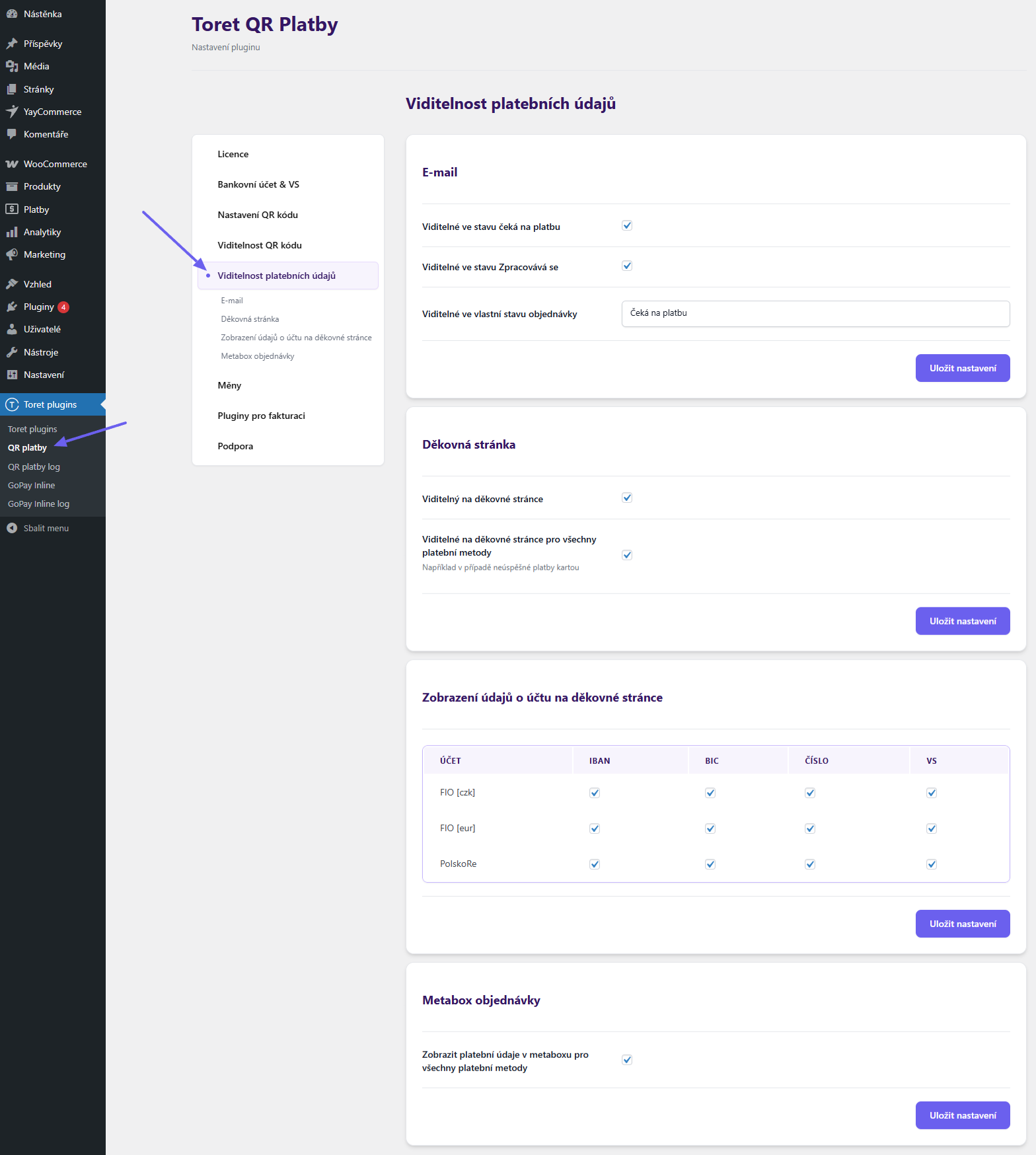Click the Pluginy plug icon
Viewport: 1036px width, 1155px height.
coord(12,307)
